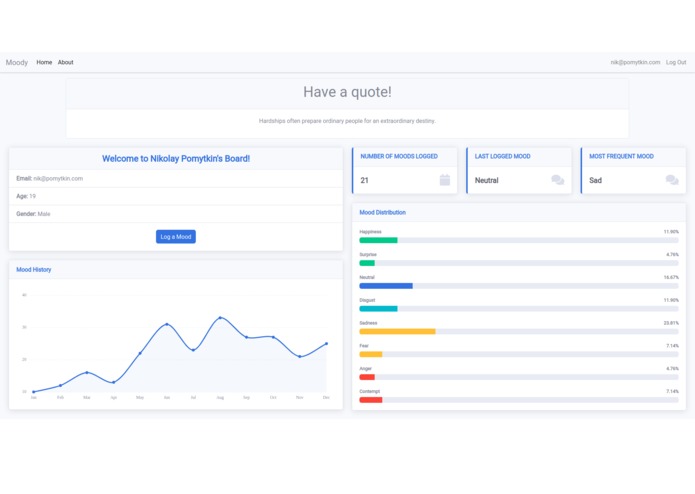
Task: Click the Hardships quote text
Action: tap(348, 121)
